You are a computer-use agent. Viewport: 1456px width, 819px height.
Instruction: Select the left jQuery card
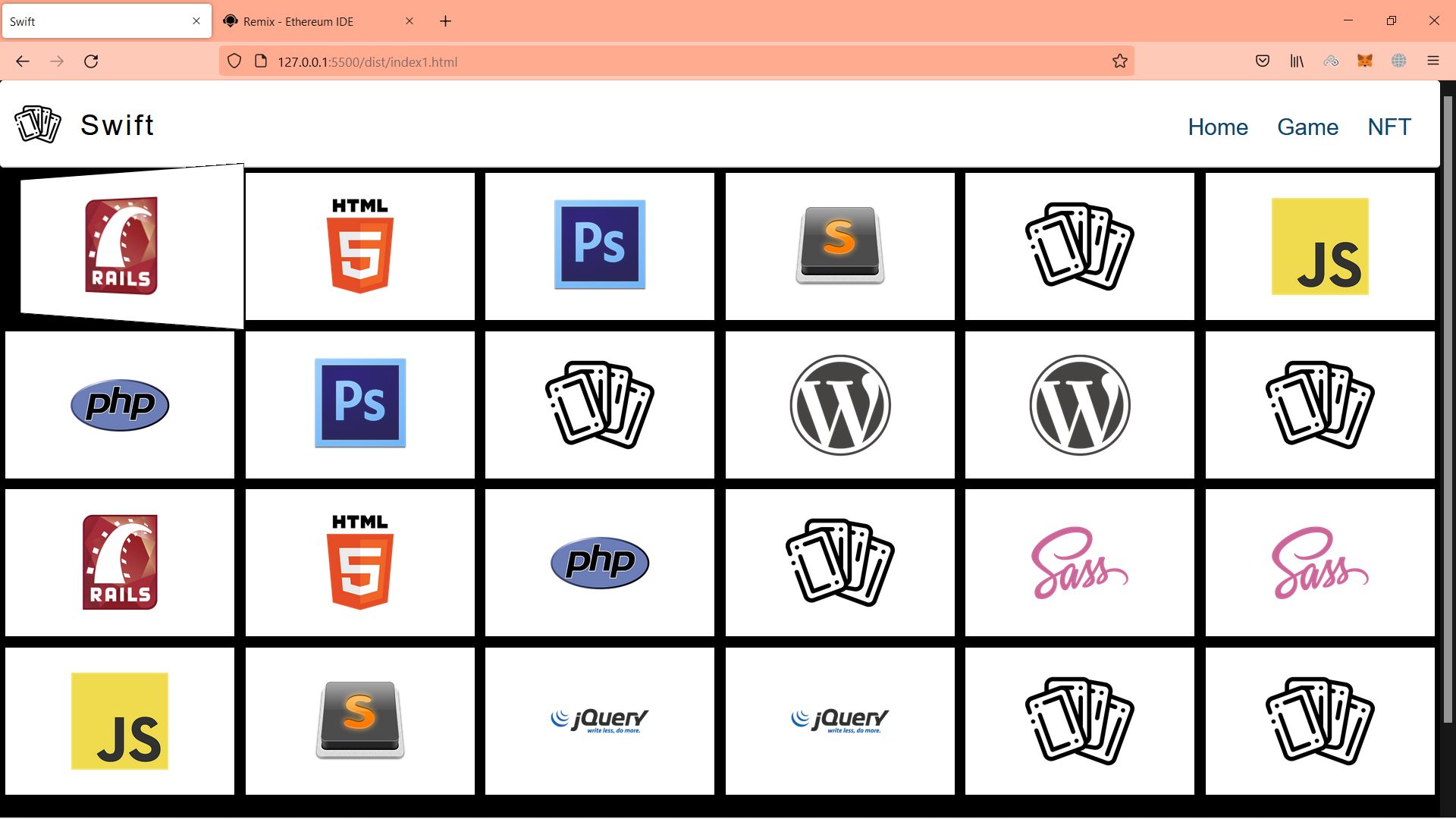click(600, 721)
